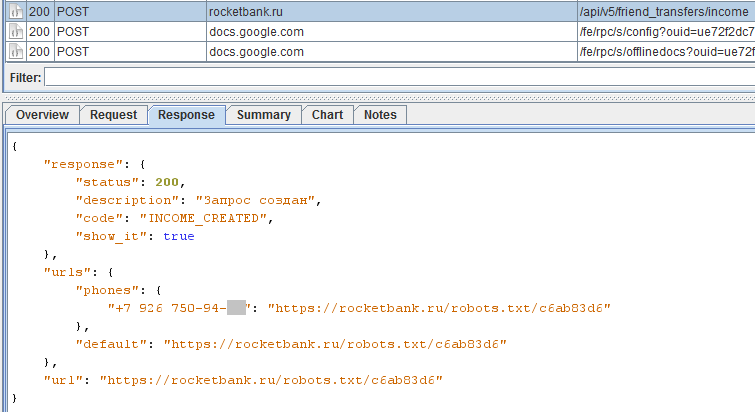Click the document icon of rocketbank.ru row

[x=16, y=12]
